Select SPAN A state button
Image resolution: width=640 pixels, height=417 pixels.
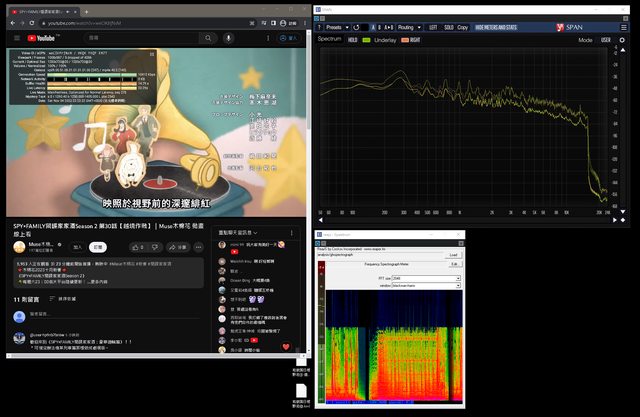373,27
